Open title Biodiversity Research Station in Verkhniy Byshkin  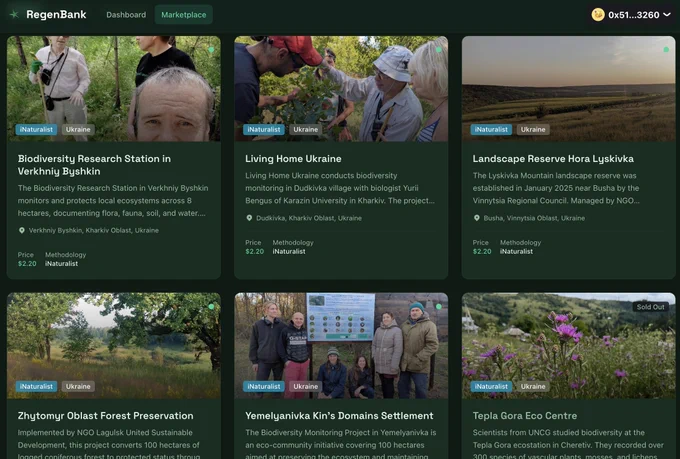pyautogui.click(x=94, y=165)
